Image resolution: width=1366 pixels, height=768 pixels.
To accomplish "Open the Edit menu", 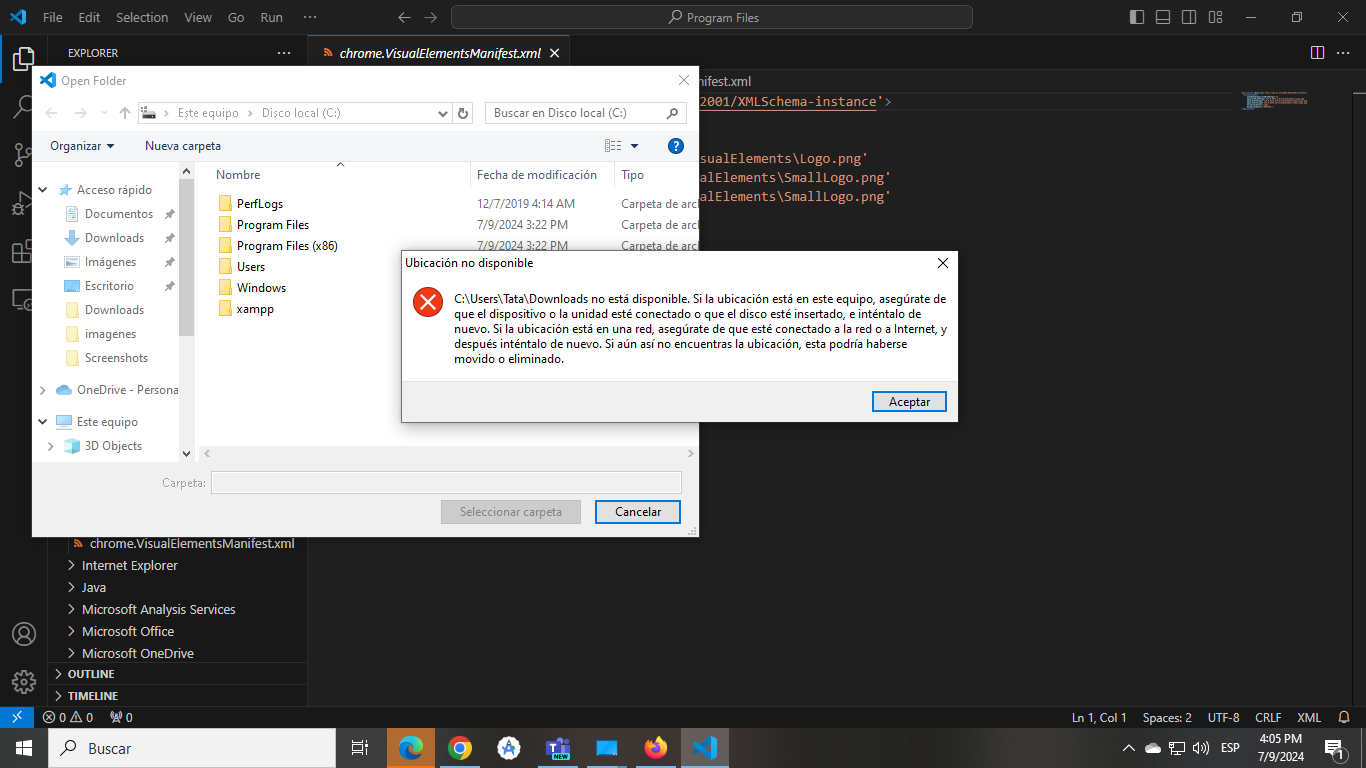I will [89, 17].
